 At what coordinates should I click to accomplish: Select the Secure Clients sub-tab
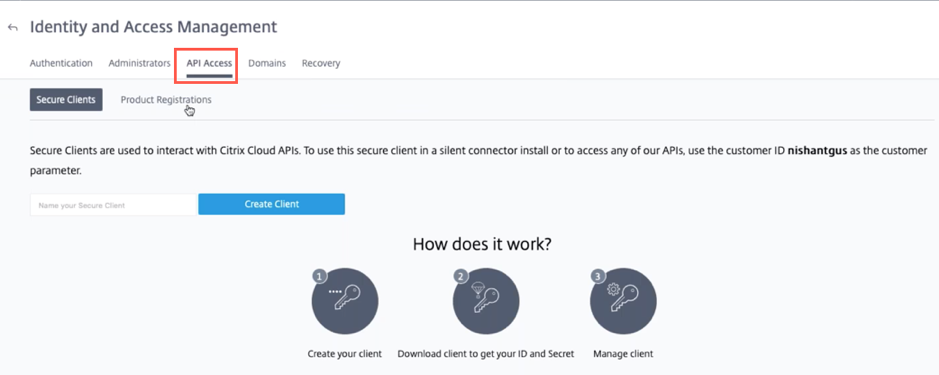pos(66,99)
